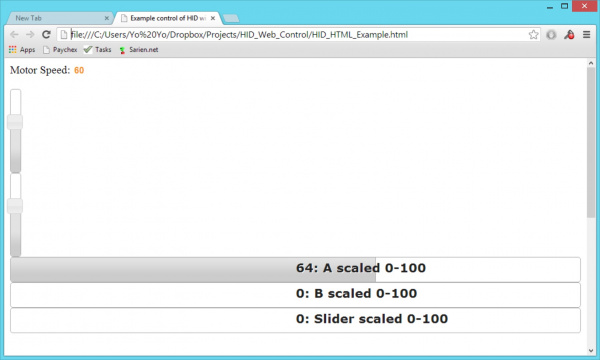
Task: Open the Paychex bookmark
Action: [60, 50]
